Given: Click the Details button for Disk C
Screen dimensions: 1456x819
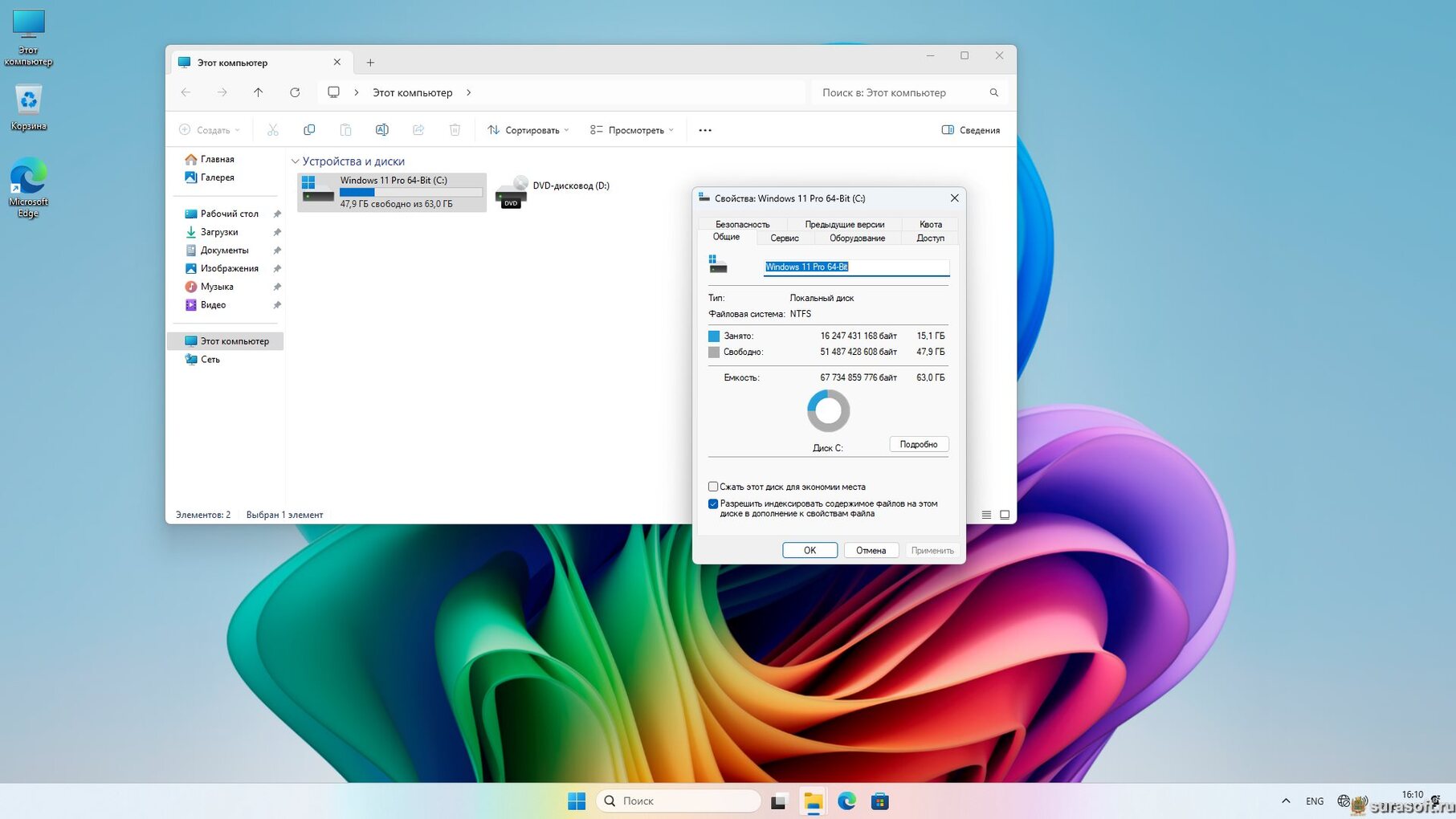Looking at the screenshot, I should pos(918,444).
